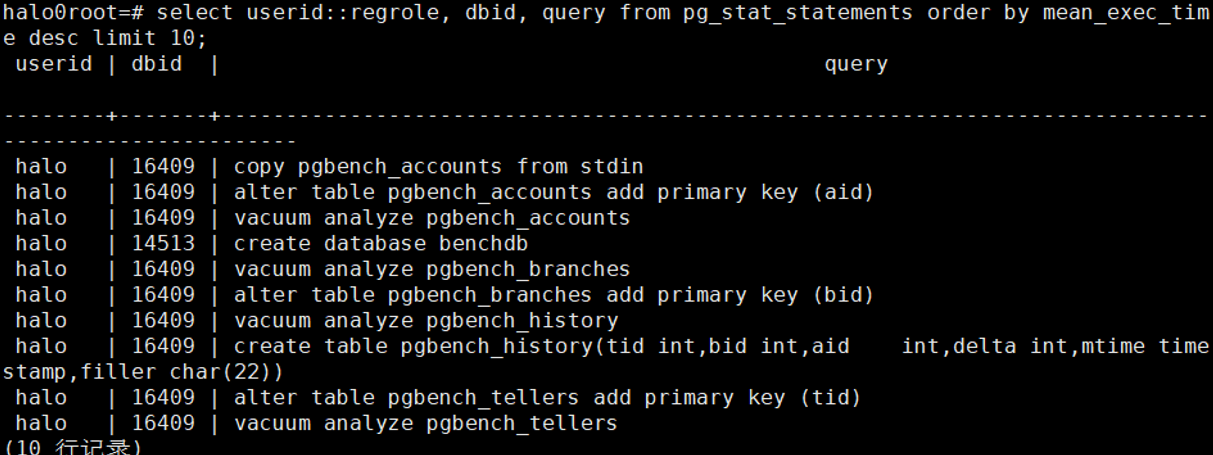Click the "(10 行记录)" row count line
Screen dimensions: 1213x455
point(71,448)
